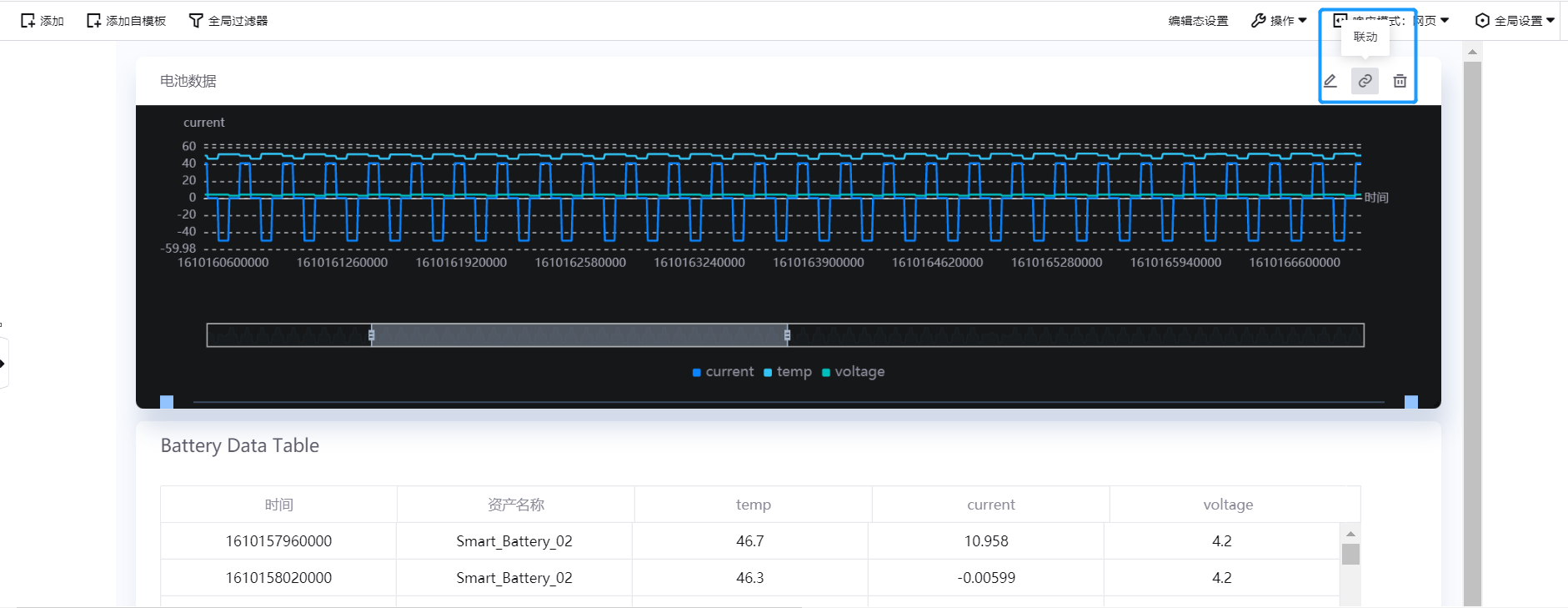Toggle the voltage series in chart legend
This screenshot has height=608, width=1568.
853,372
